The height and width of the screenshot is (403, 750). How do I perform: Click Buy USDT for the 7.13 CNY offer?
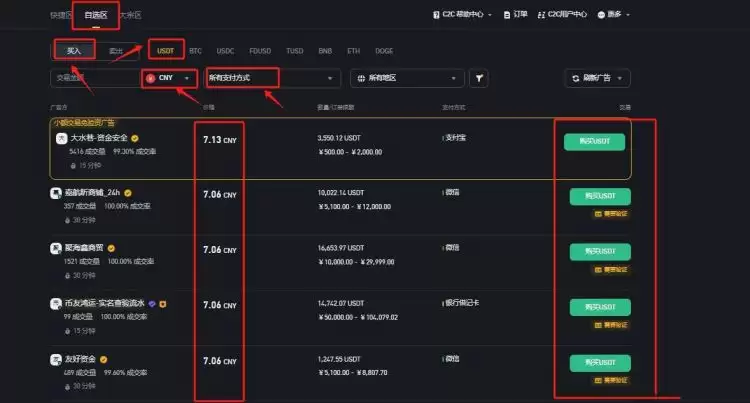point(594,142)
